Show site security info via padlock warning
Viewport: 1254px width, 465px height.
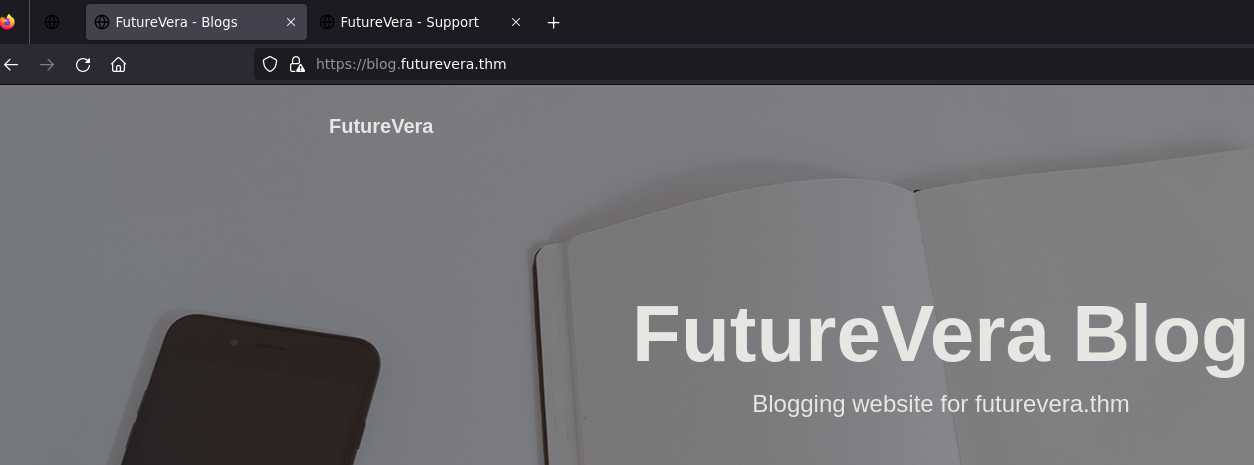point(296,64)
